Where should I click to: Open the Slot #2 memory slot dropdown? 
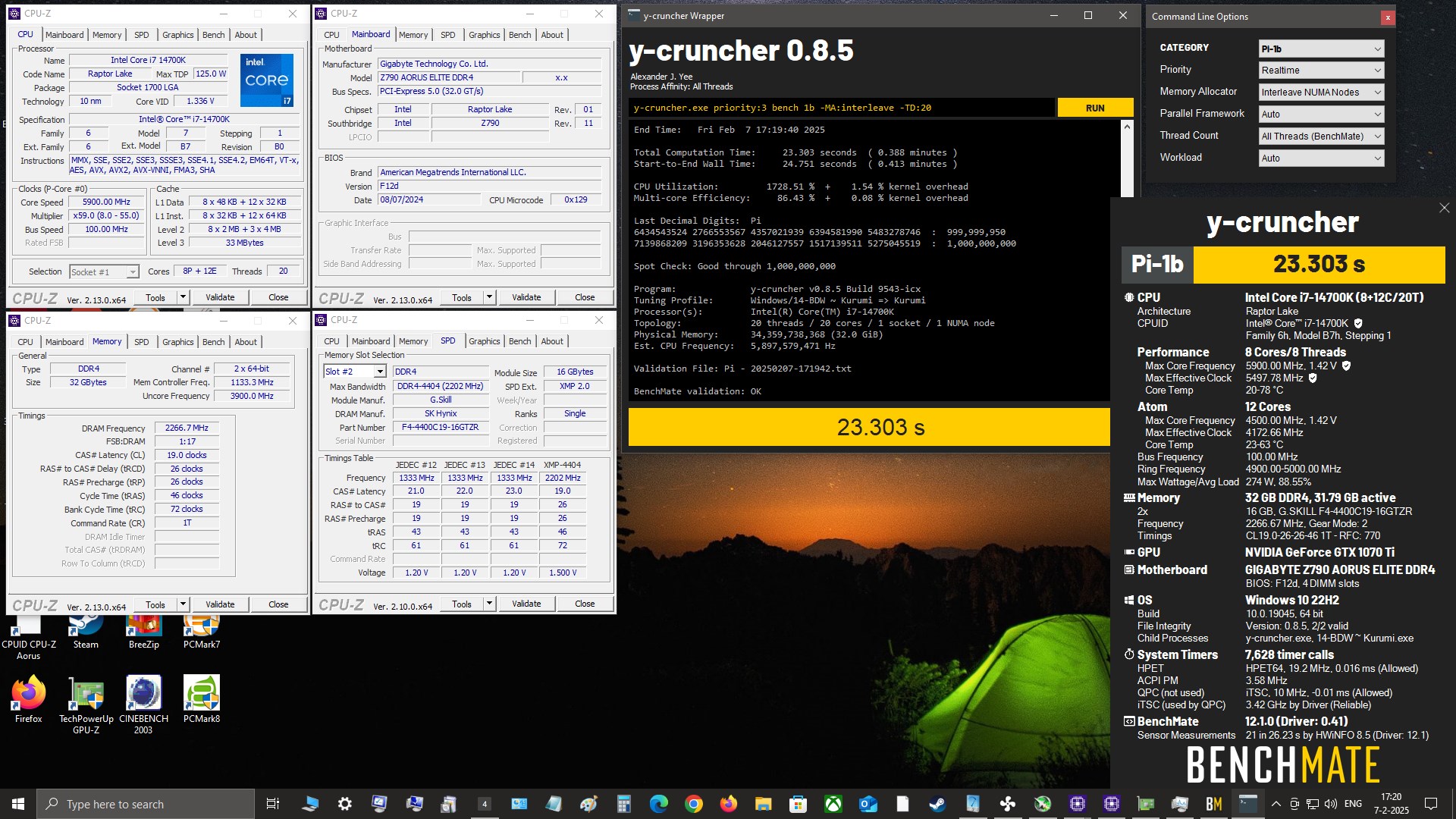click(355, 372)
